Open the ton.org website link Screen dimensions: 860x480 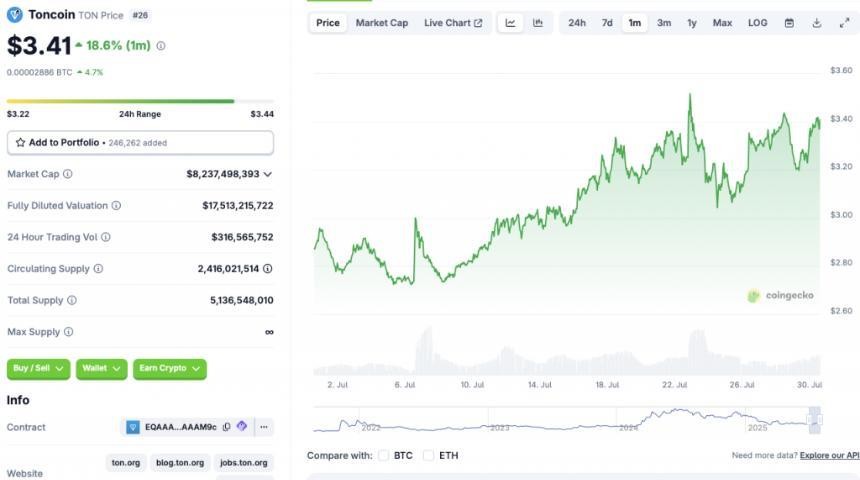126,463
